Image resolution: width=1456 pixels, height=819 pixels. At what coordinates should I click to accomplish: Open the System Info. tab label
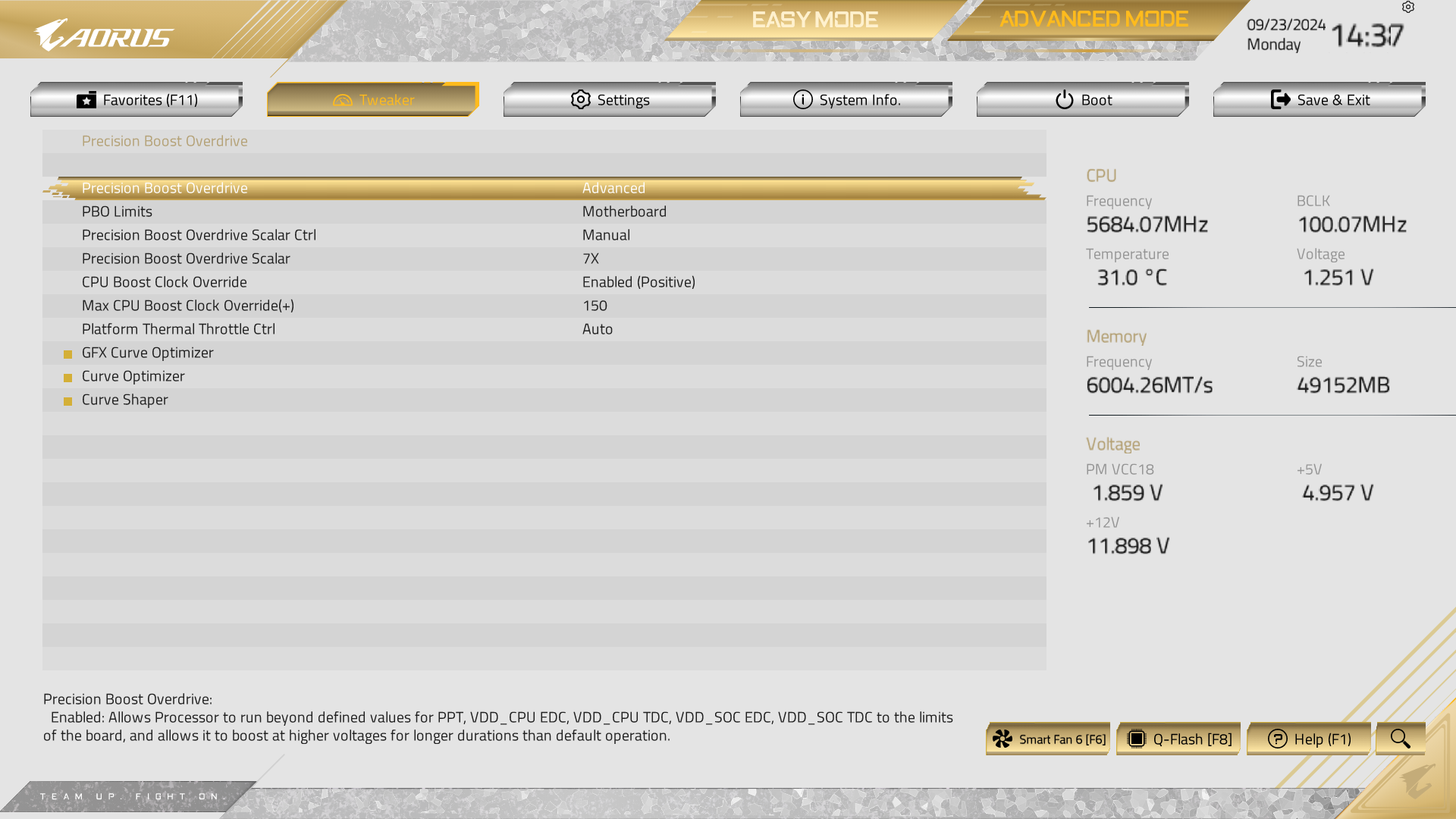tap(860, 100)
